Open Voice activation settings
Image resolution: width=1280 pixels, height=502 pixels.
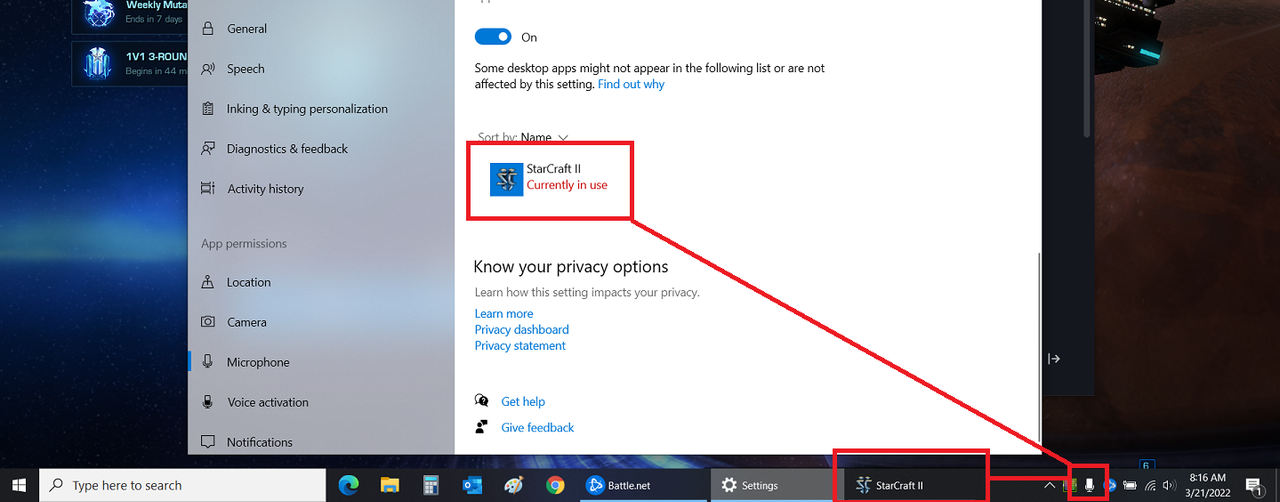(267, 402)
